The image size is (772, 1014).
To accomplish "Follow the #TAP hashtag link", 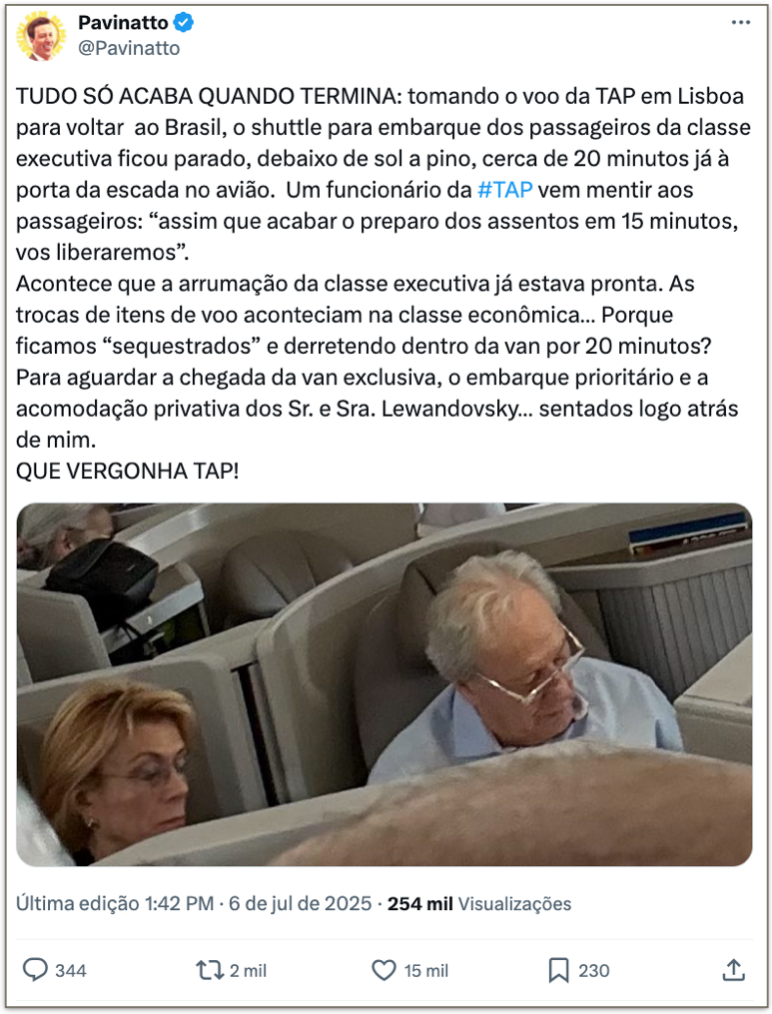I will coord(505,189).
